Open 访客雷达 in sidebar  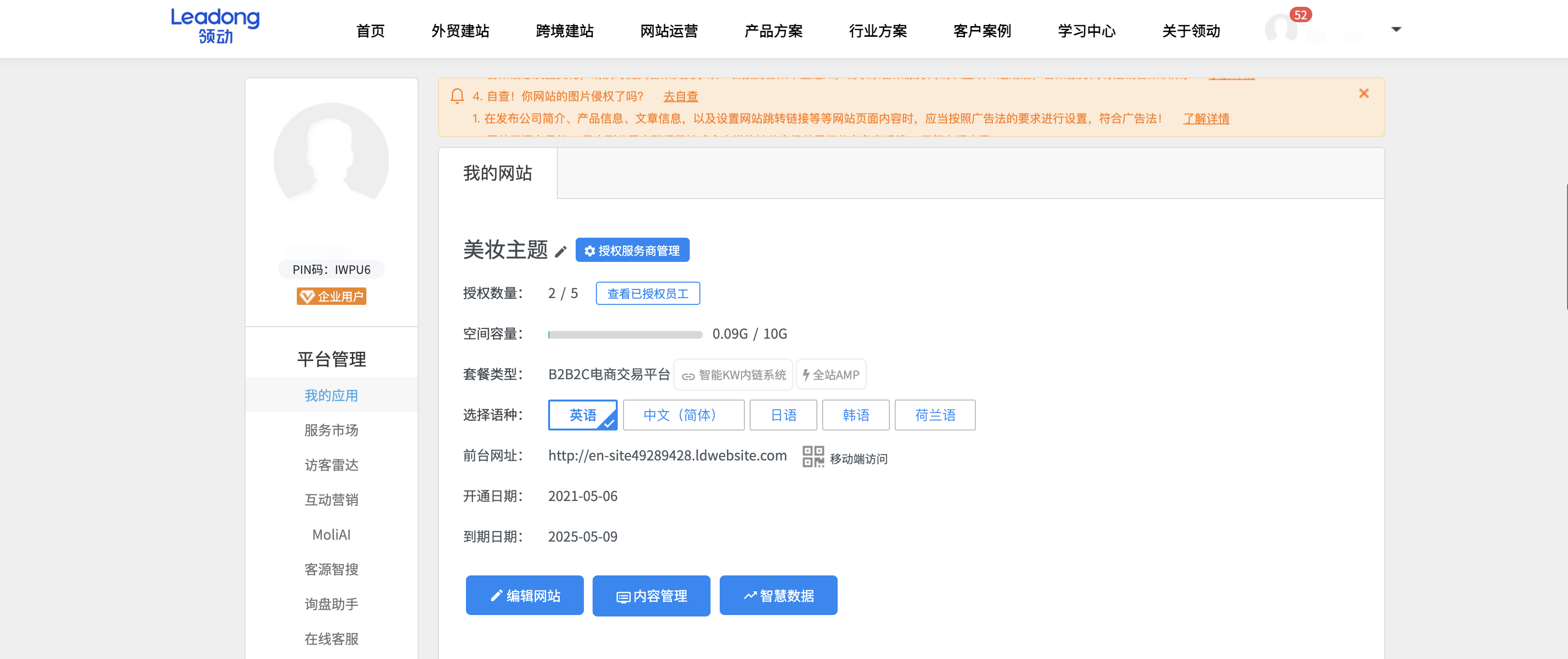click(x=332, y=465)
